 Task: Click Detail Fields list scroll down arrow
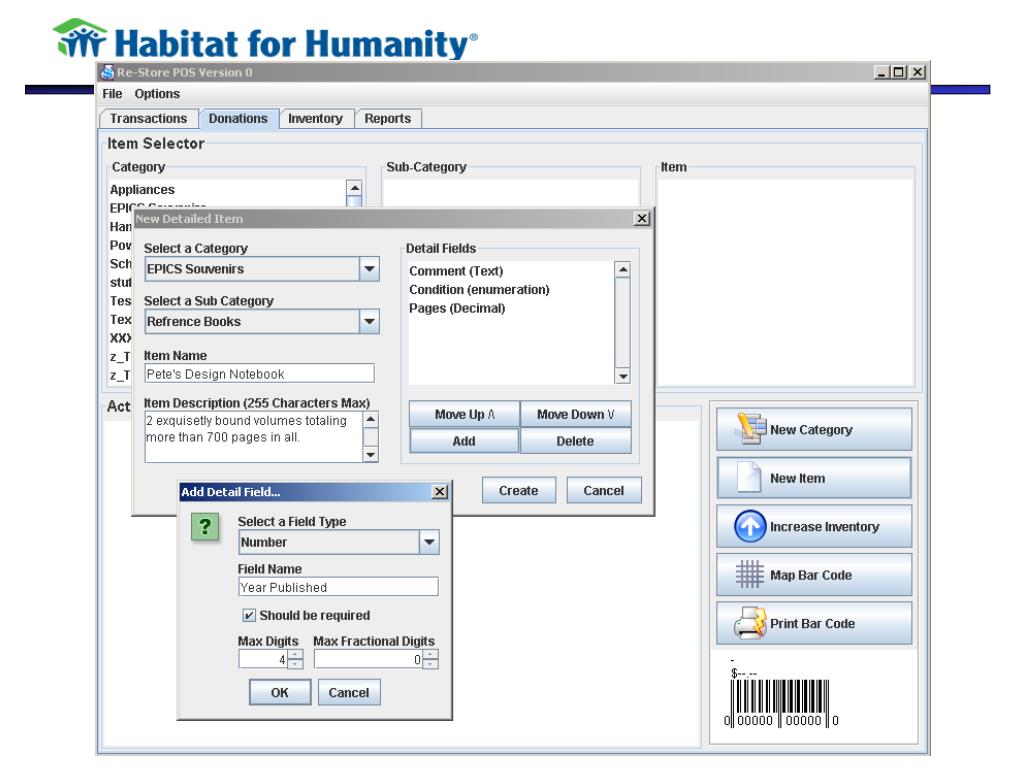623,376
